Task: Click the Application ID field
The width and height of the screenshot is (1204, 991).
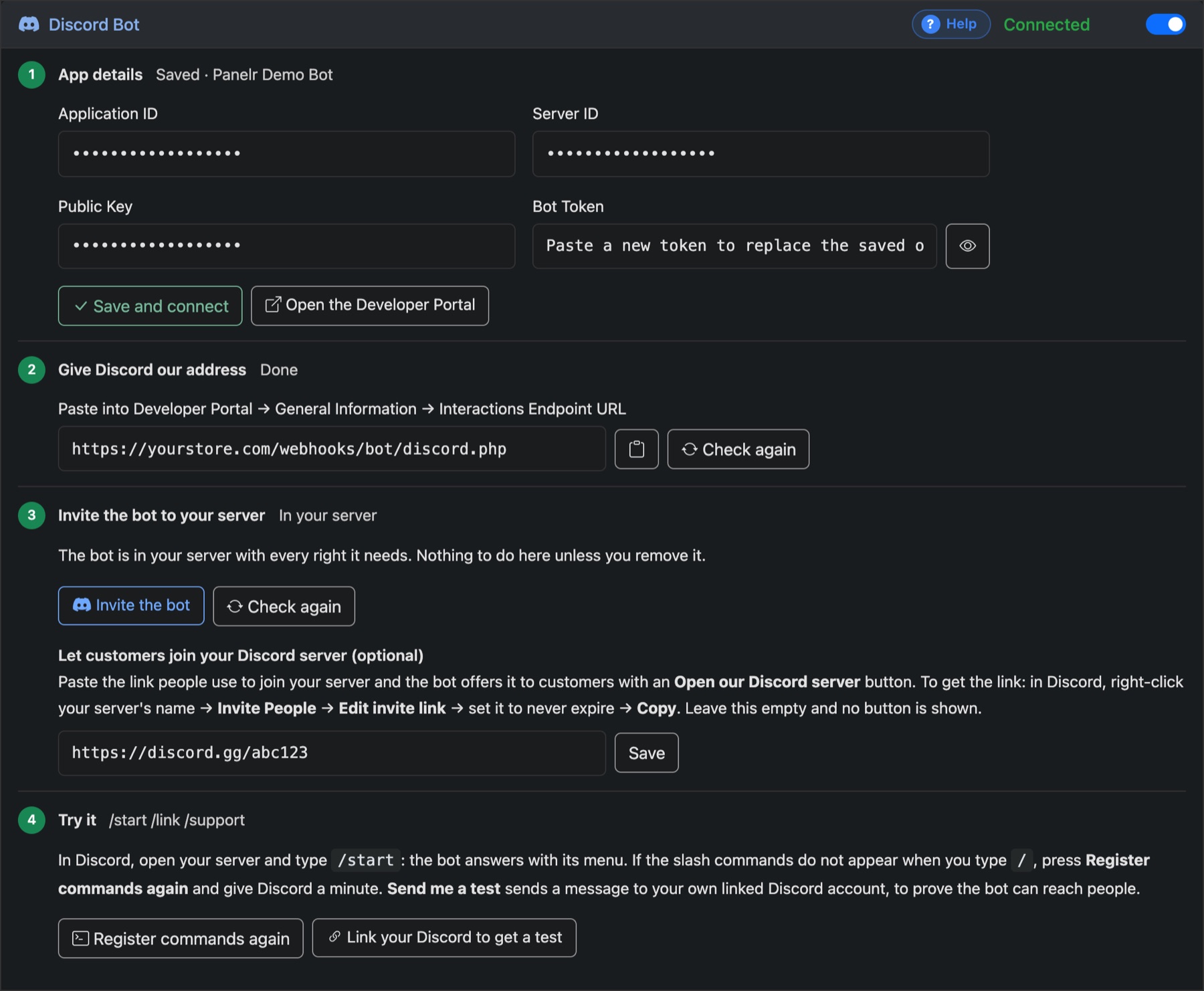Action: 286,154
